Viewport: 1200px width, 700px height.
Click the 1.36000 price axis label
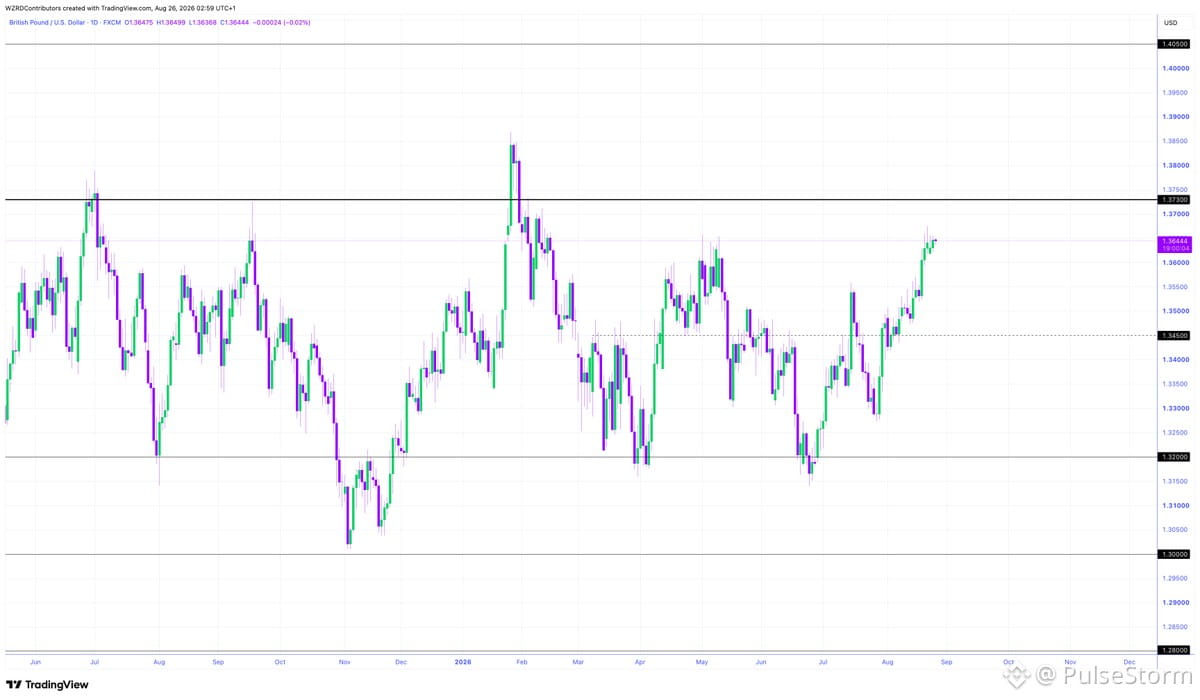click(x=1174, y=263)
